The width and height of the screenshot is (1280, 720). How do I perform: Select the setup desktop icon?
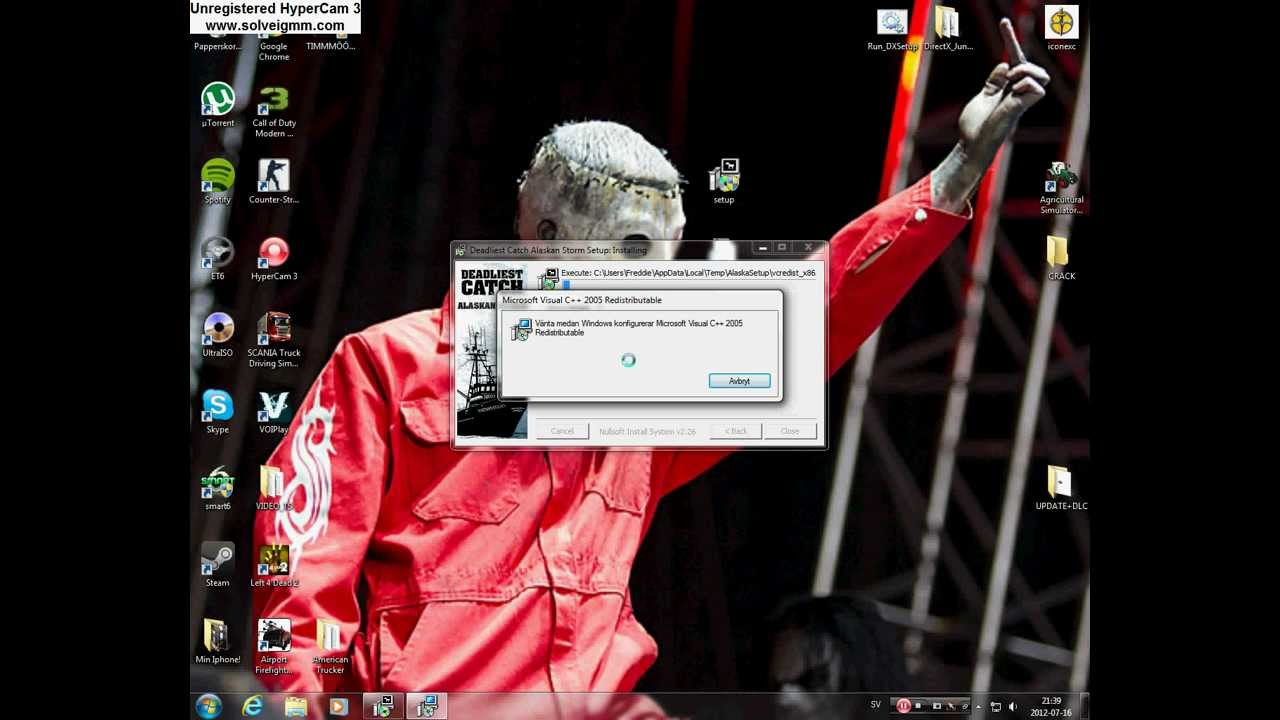pos(724,182)
